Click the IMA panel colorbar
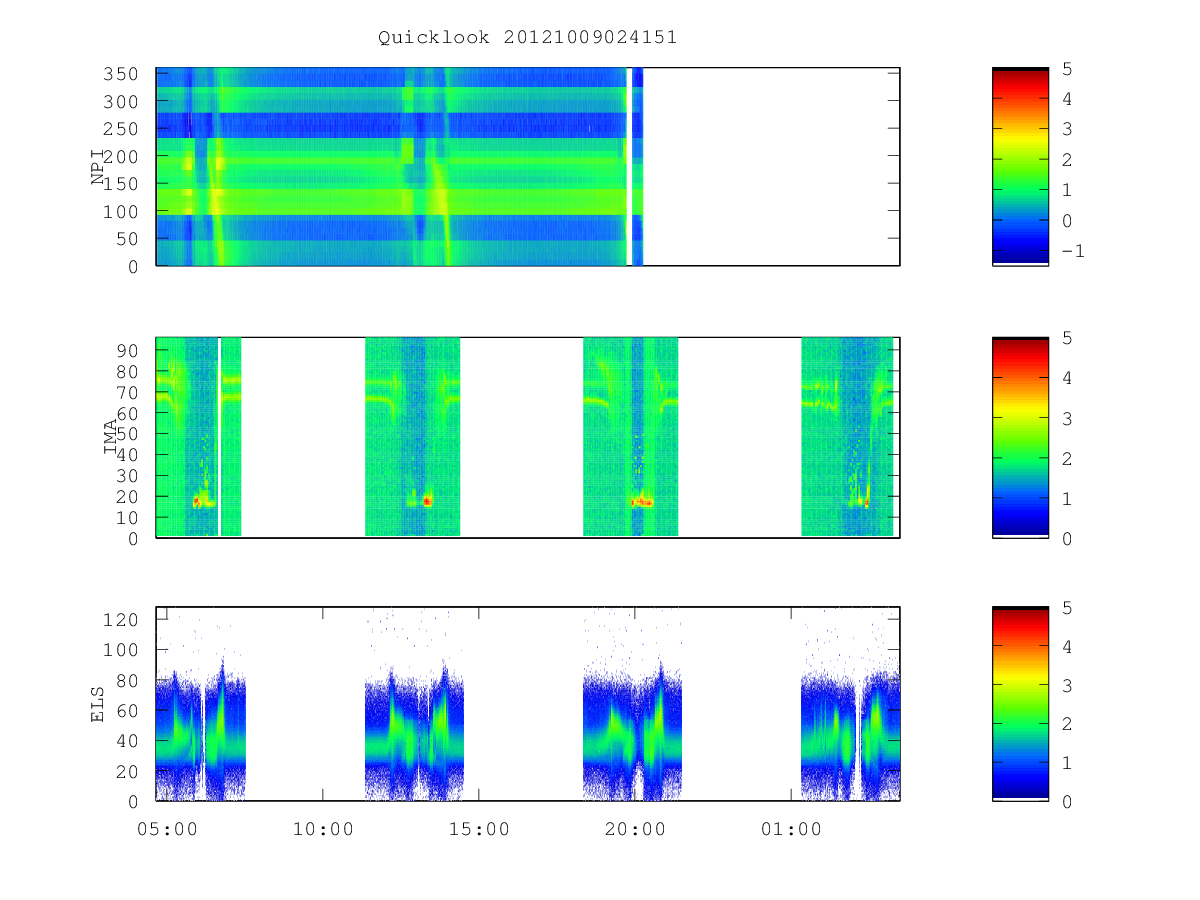Viewport: 1200px width, 900px height. coord(1020,437)
